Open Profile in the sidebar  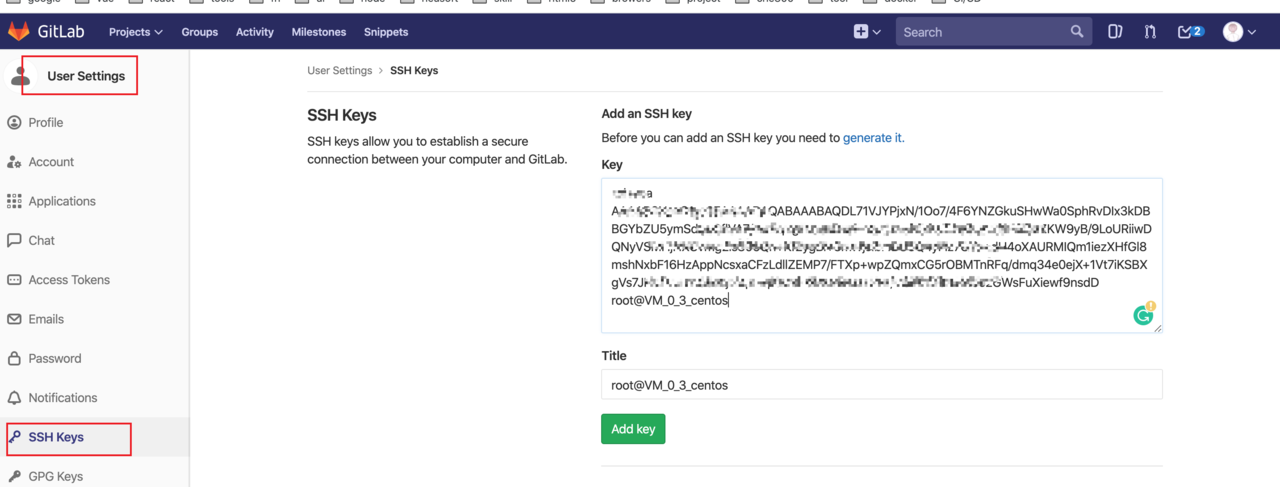pyautogui.click(x=45, y=123)
